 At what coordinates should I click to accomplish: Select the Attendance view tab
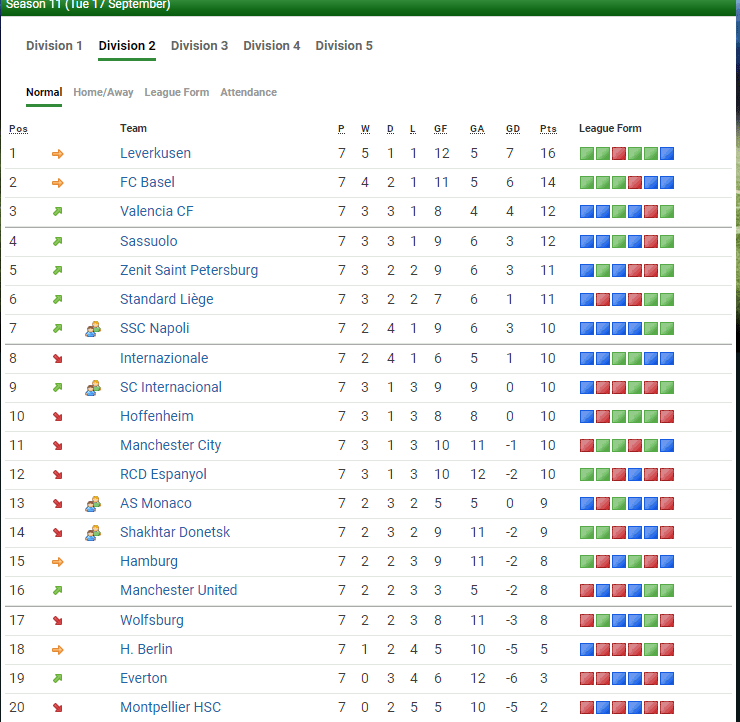click(x=248, y=93)
